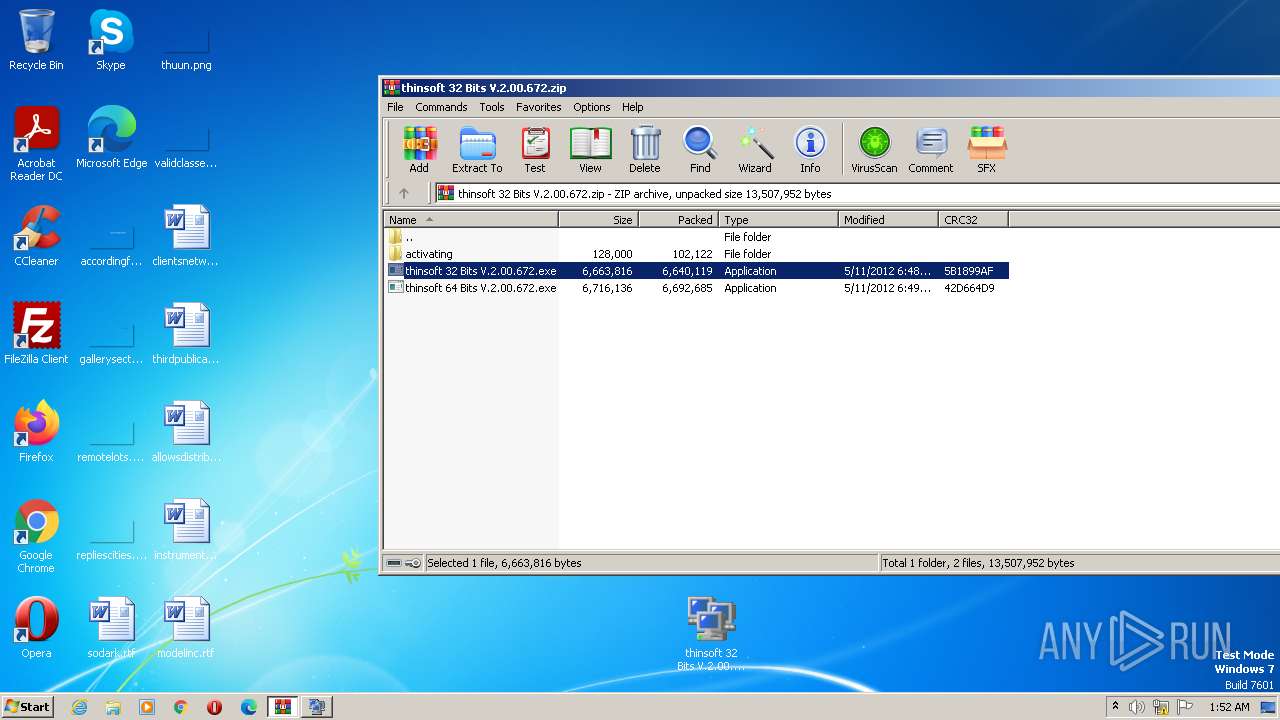Select sodark.rtf desktop document
Image resolution: width=1280 pixels, height=720 pixels.
tap(111, 628)
